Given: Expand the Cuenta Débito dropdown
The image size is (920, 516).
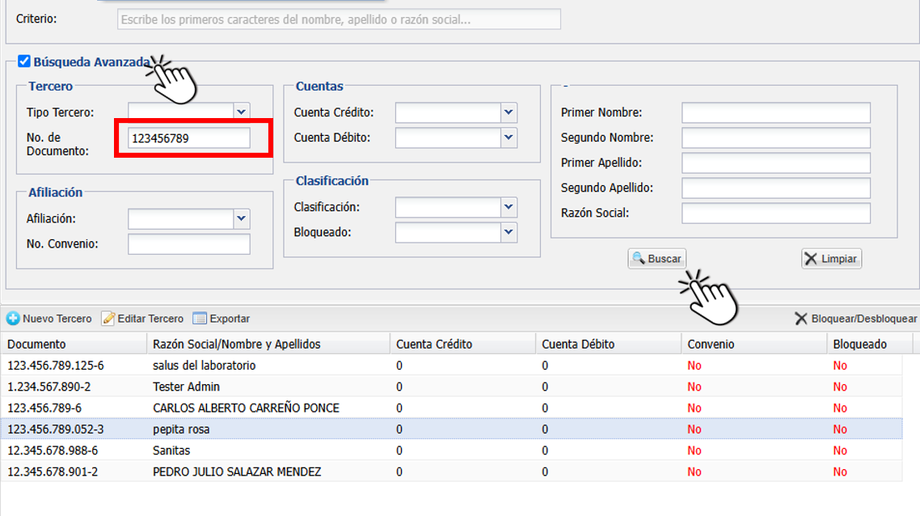Looking at the screenshot, I should pos(509,138).
